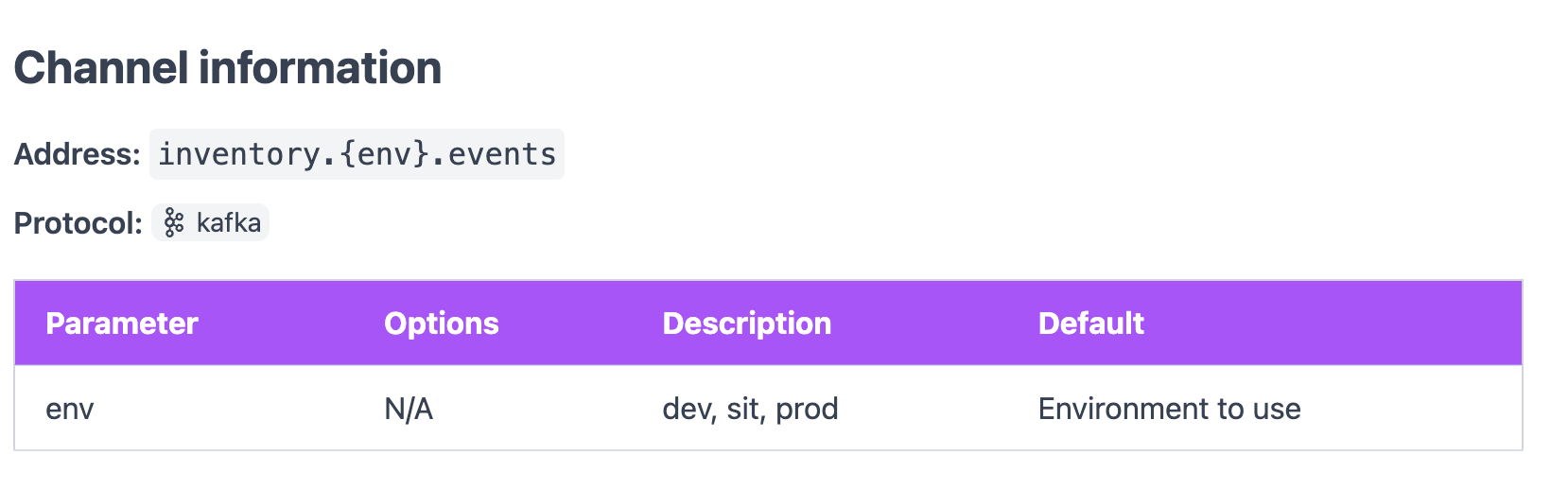Select the env parameter cell
Image resolution: width=1568 pixels, height=490 pixels.
click(70, 409)
